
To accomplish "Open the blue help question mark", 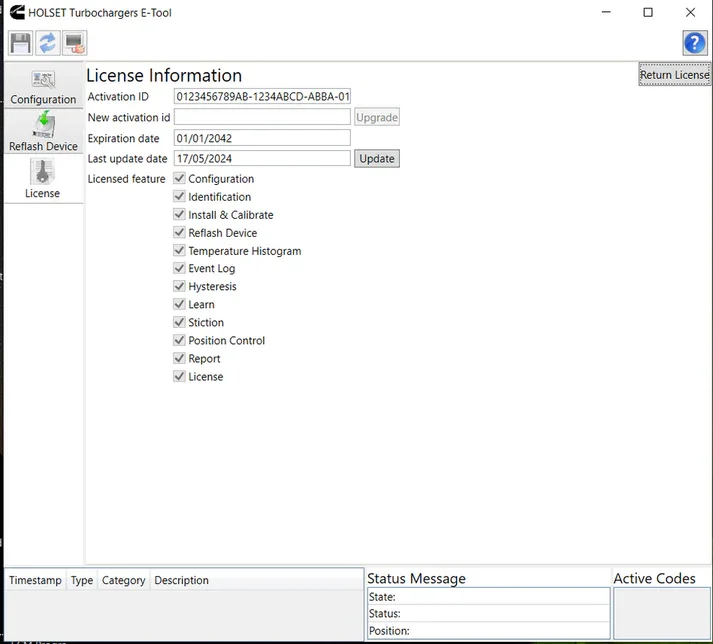I will (694, 43).
